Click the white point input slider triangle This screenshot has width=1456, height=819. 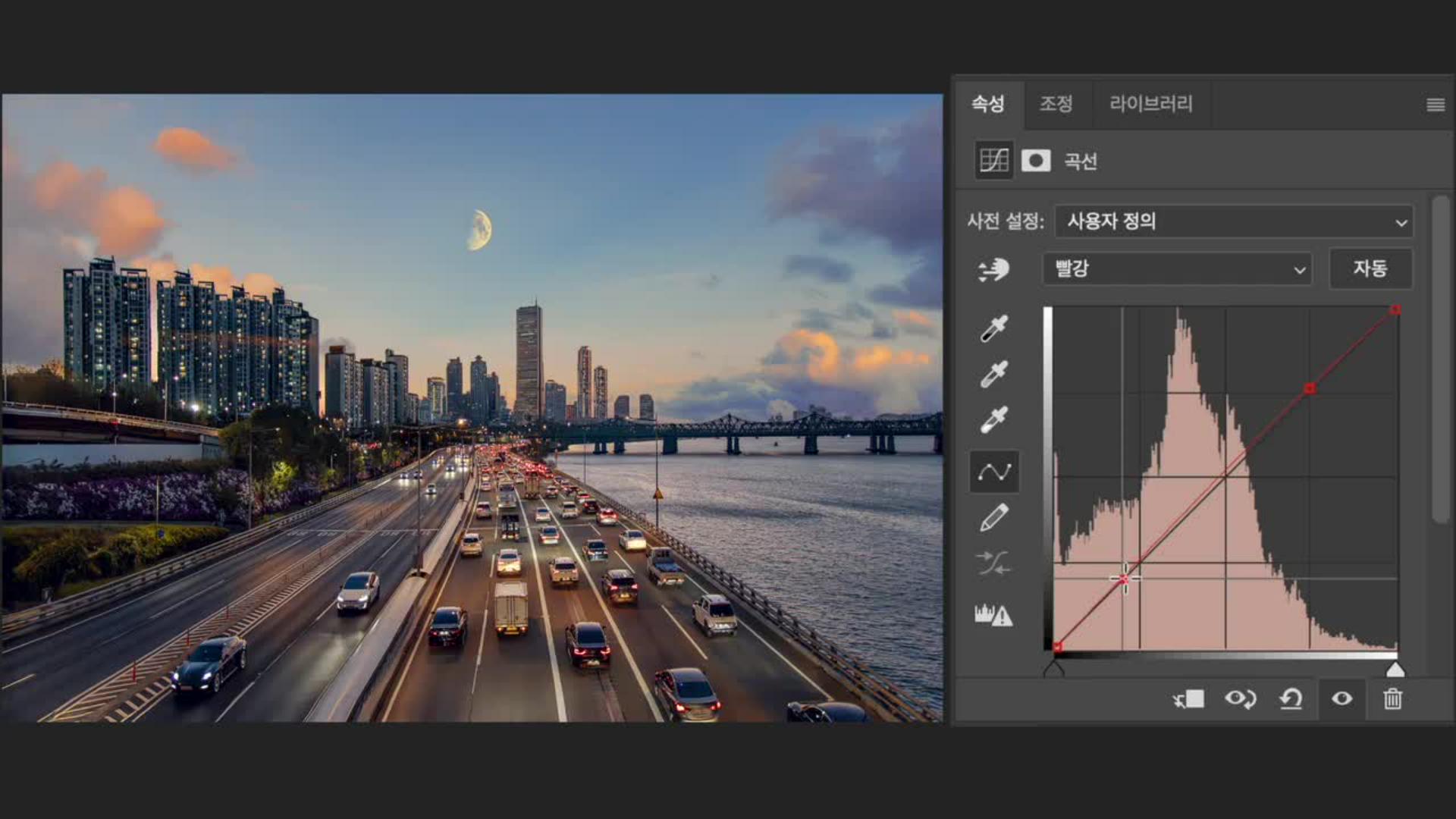(1395, 670)
